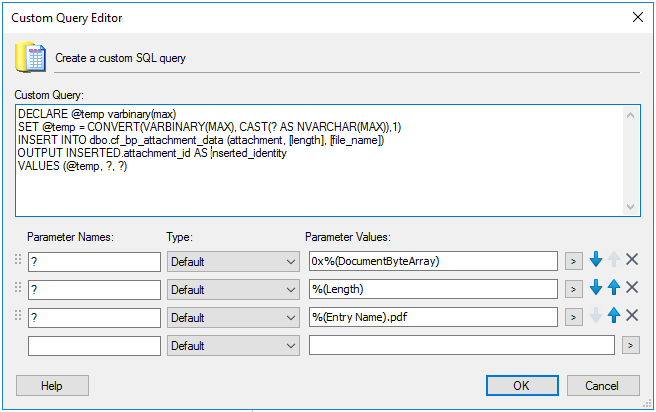Open token picker for Length value
The image size is (656, 412).
point(574,289)
